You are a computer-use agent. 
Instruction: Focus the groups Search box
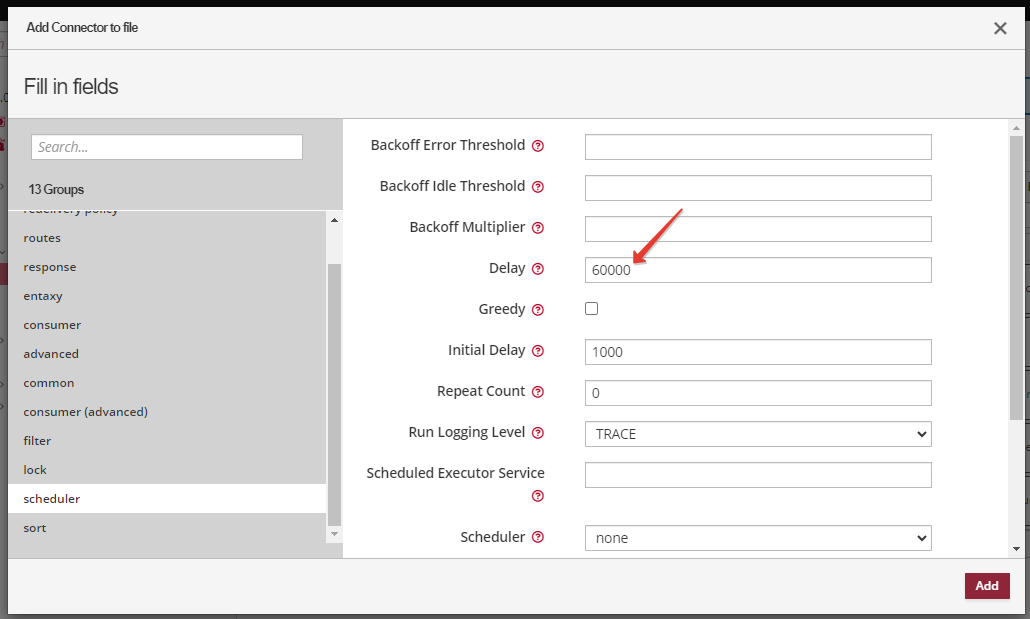(x=166, y=147)
